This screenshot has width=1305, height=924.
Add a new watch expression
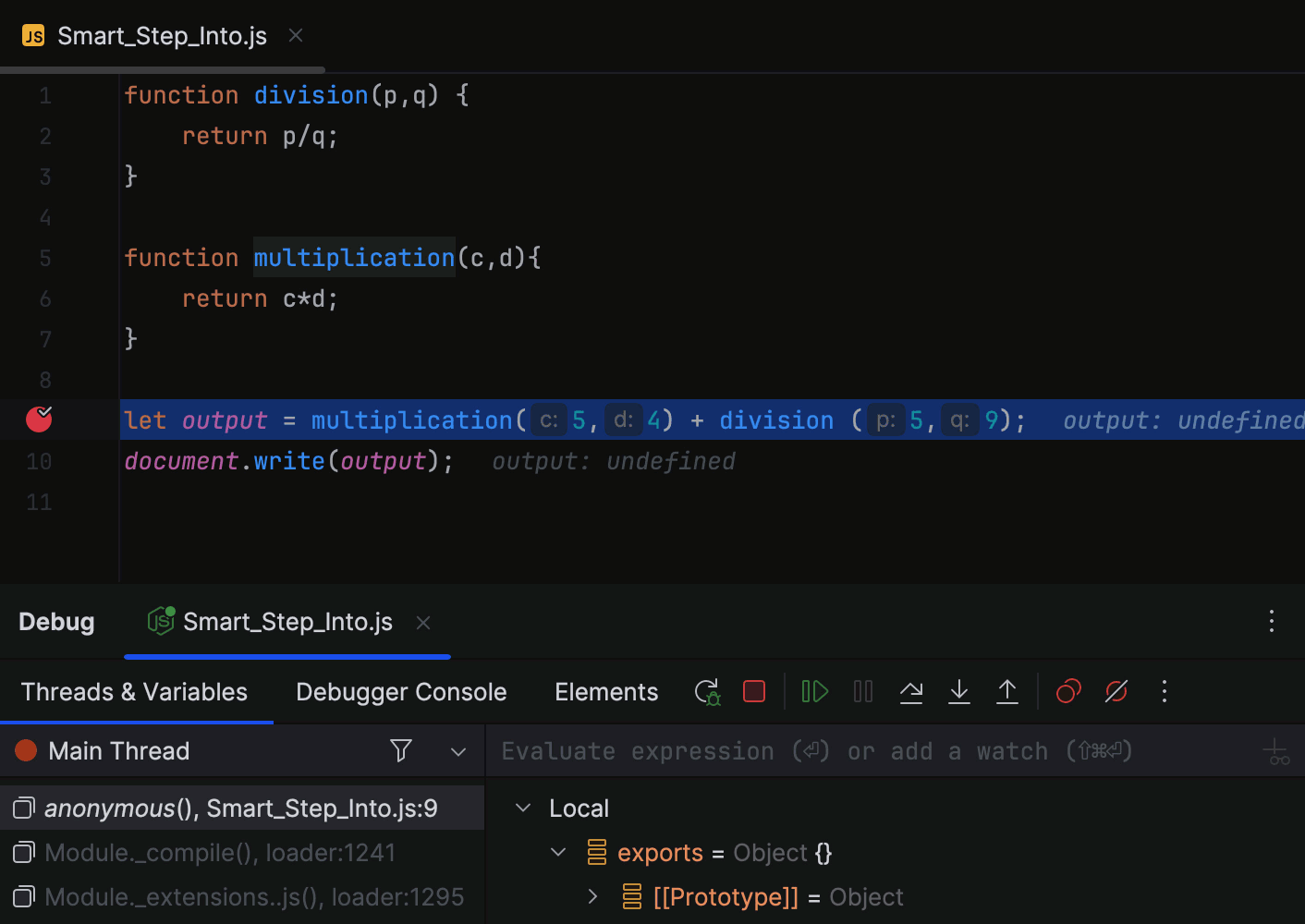click(x=1276, y=750)
